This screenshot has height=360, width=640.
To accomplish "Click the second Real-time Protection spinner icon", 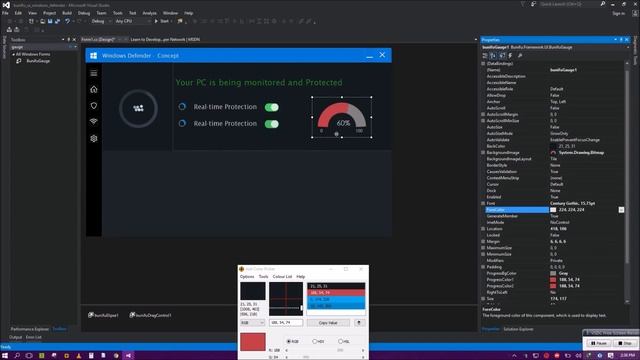I will tap(182, 123).
